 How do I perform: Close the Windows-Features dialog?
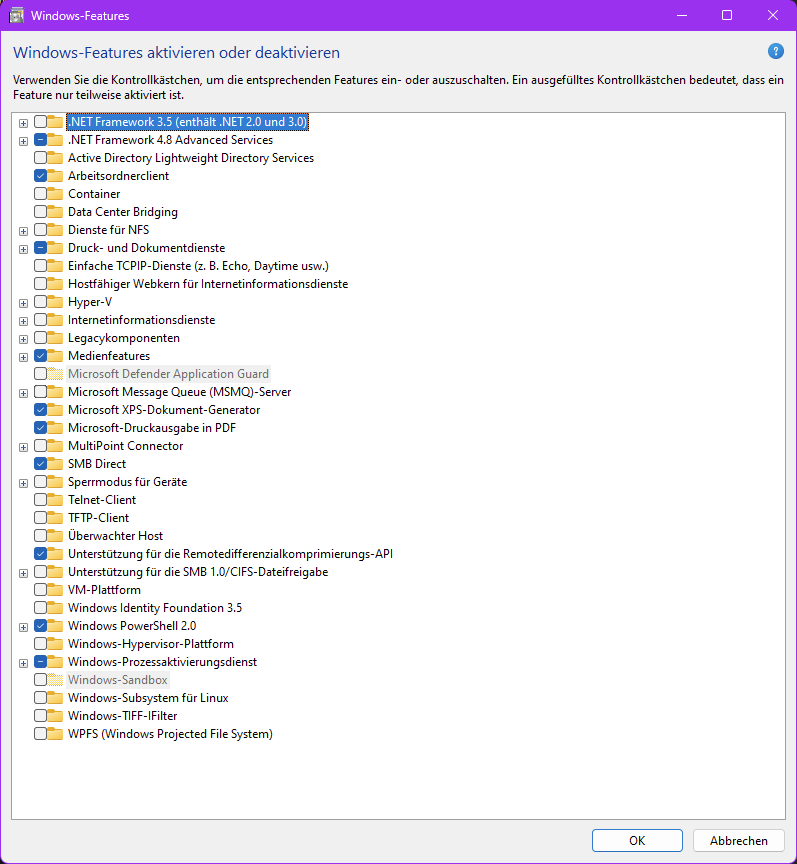pos(773,15)
